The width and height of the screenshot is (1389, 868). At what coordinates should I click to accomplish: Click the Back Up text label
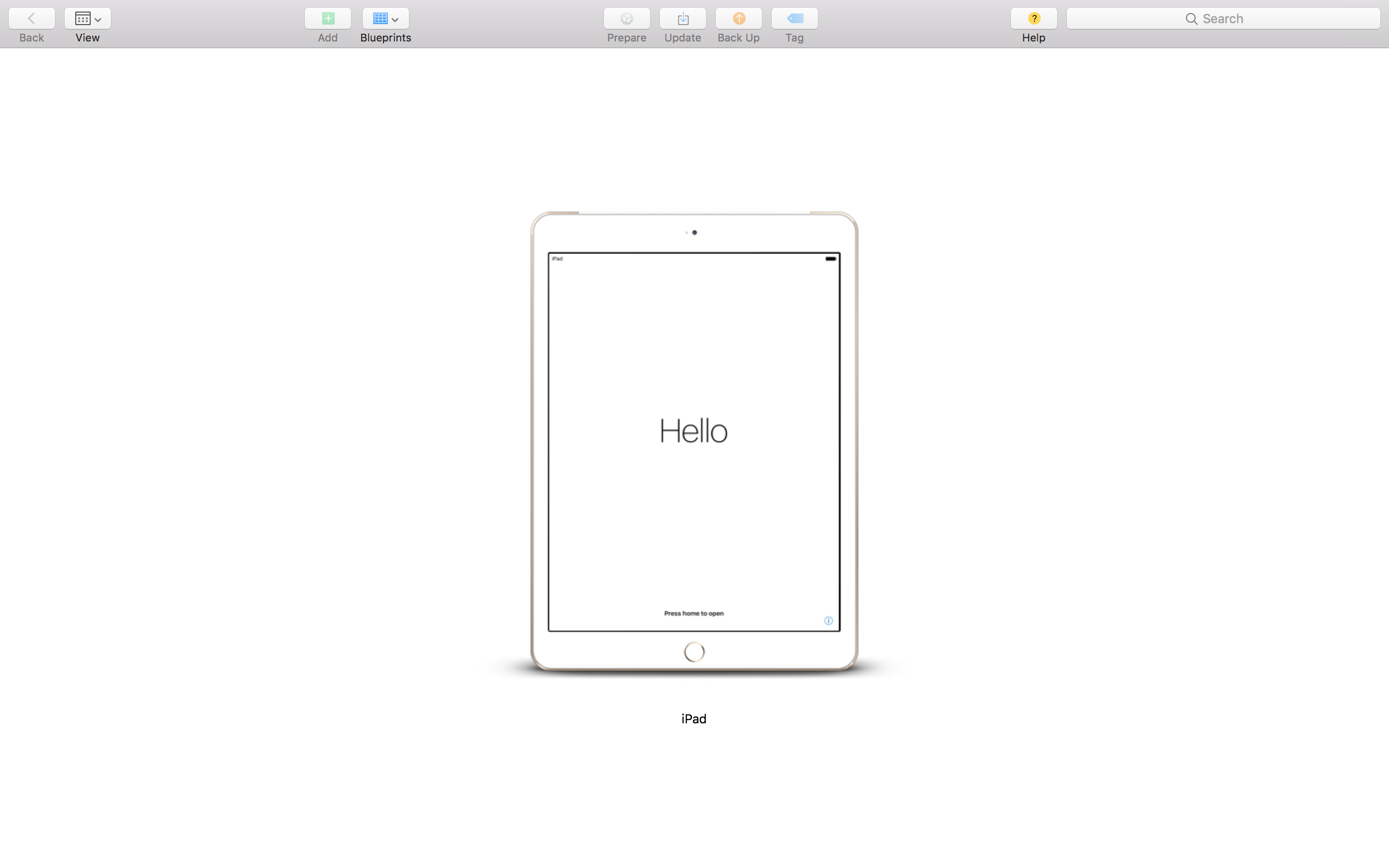(738, 38)
